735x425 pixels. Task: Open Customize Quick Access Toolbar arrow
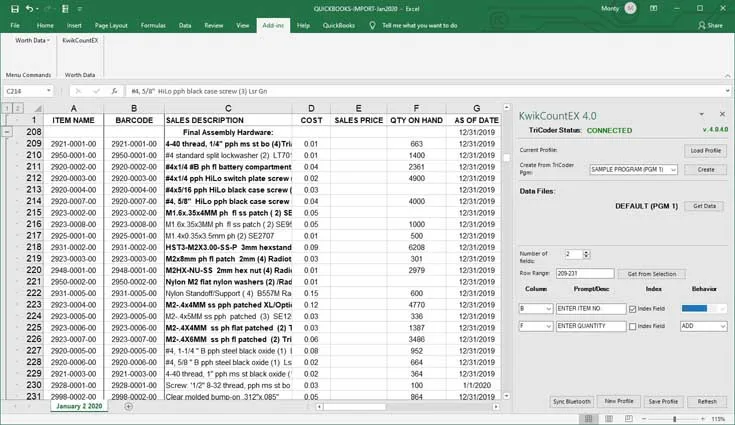pyautogui.click(x=80, y=8)
